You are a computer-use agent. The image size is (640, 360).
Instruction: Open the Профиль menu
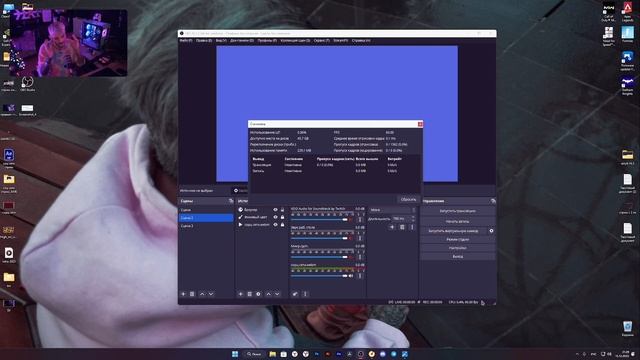coord(267,40)
